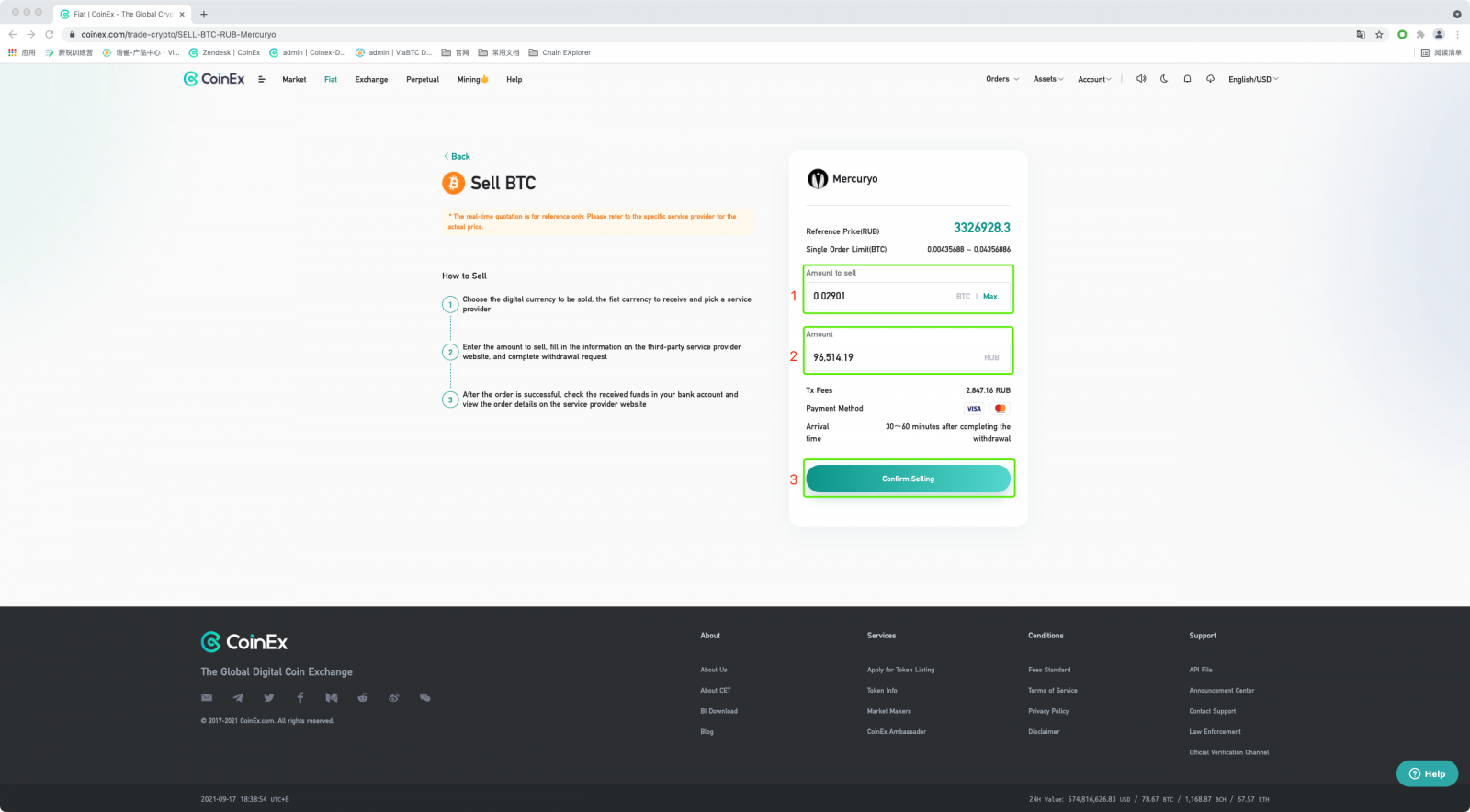Toggle dark mode with the moon icon
The image size is (1470, 812).
point(1164,79)
